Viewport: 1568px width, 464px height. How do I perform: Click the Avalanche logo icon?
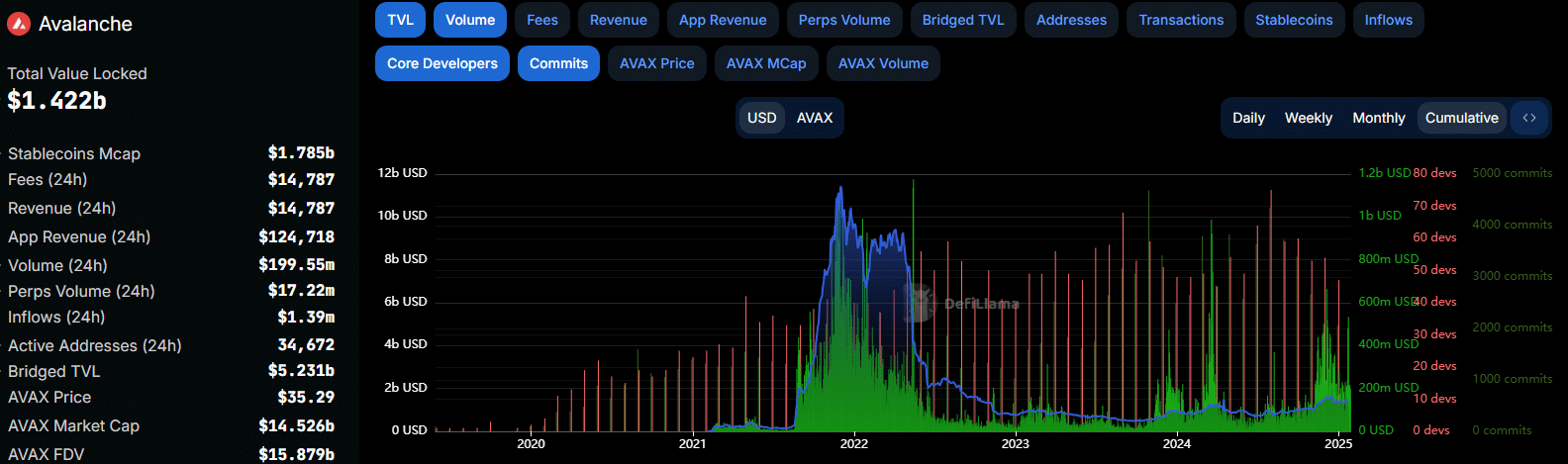point(19,24)
